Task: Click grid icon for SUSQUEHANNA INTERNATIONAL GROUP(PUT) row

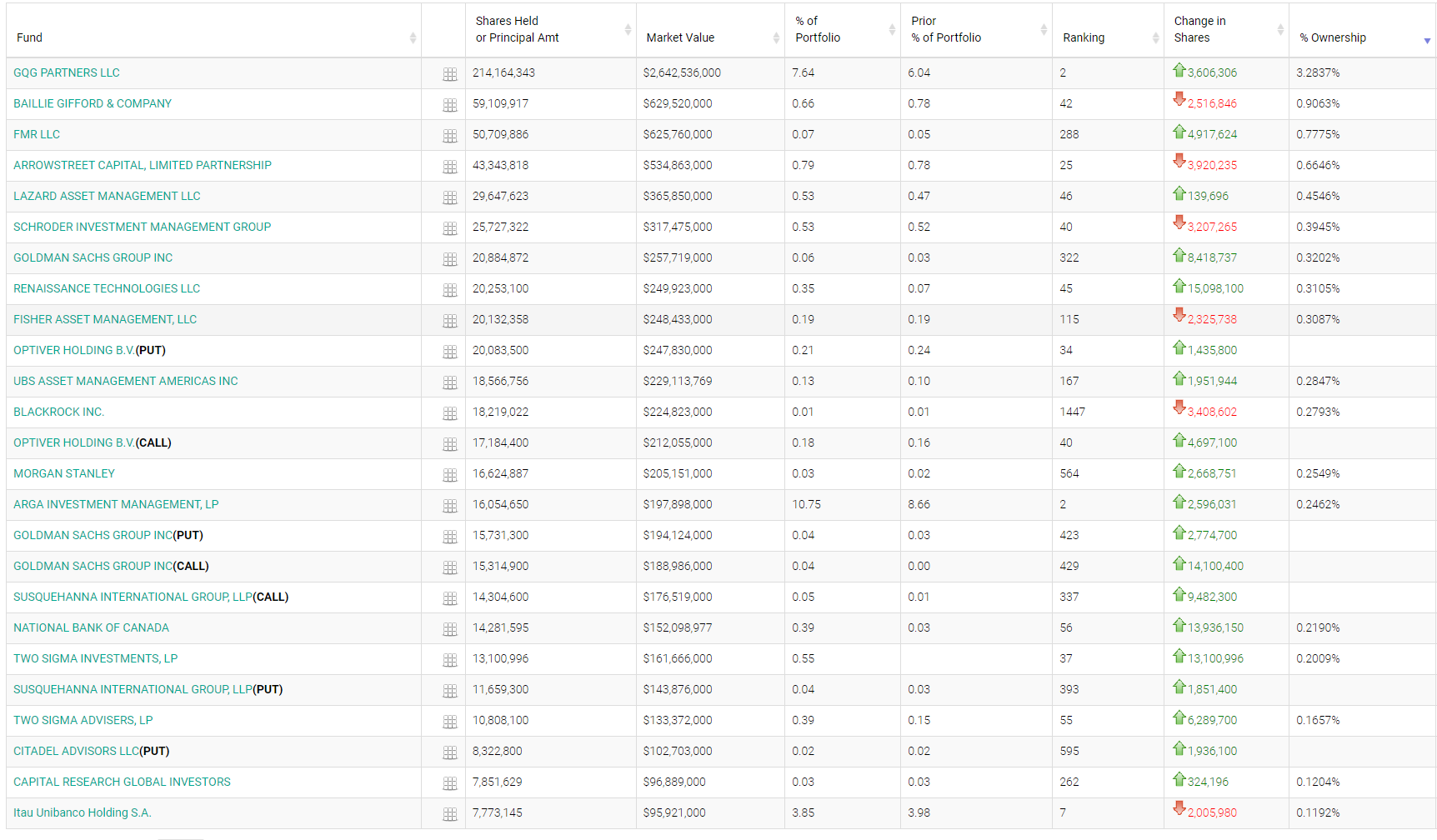Action: click(x=450, y=691)
